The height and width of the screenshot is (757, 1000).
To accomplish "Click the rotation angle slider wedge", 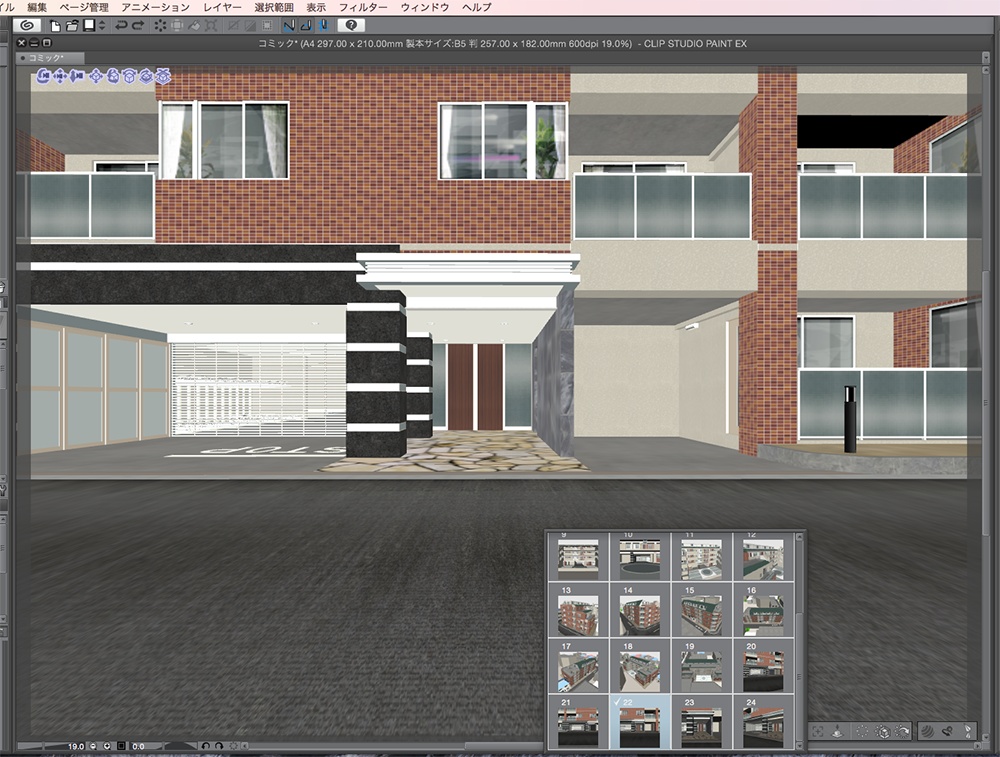I will coord(179,746).
